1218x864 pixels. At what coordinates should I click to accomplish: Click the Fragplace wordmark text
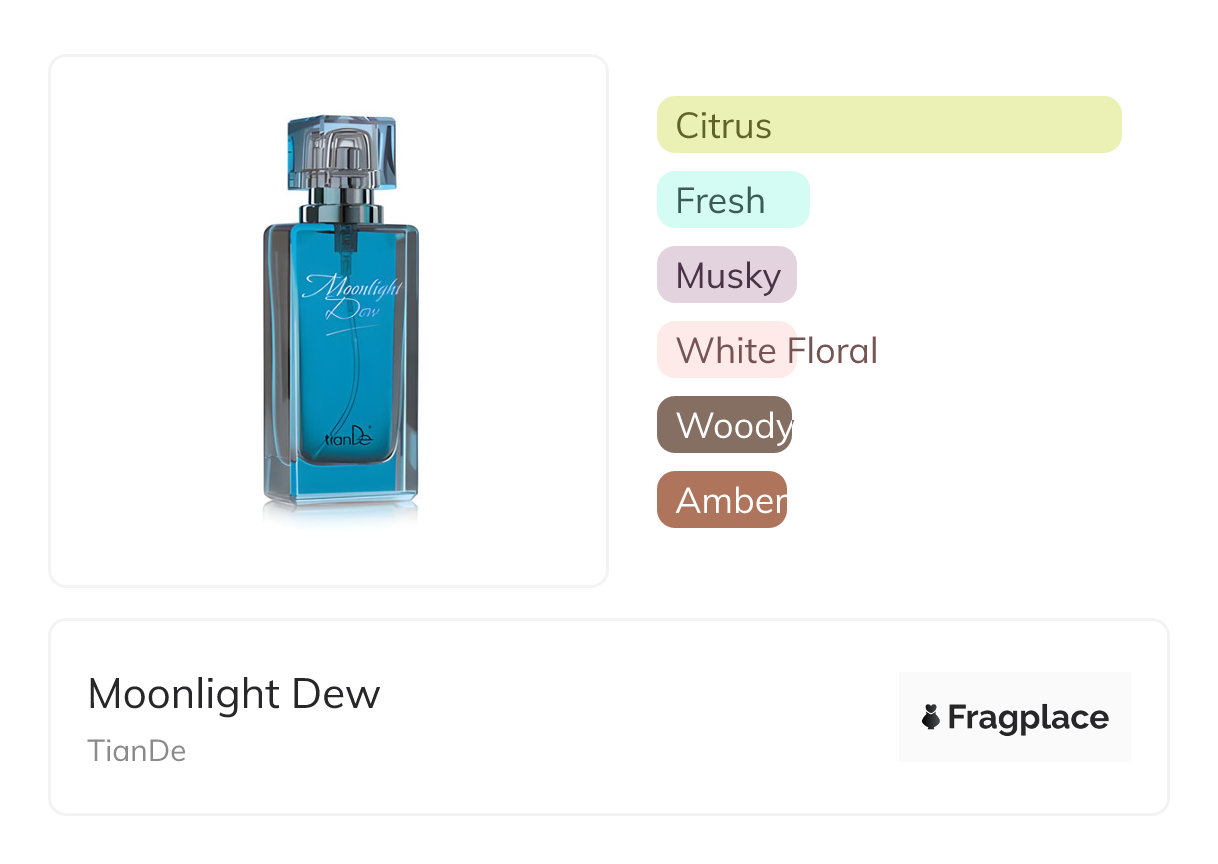coord(1028,717)
